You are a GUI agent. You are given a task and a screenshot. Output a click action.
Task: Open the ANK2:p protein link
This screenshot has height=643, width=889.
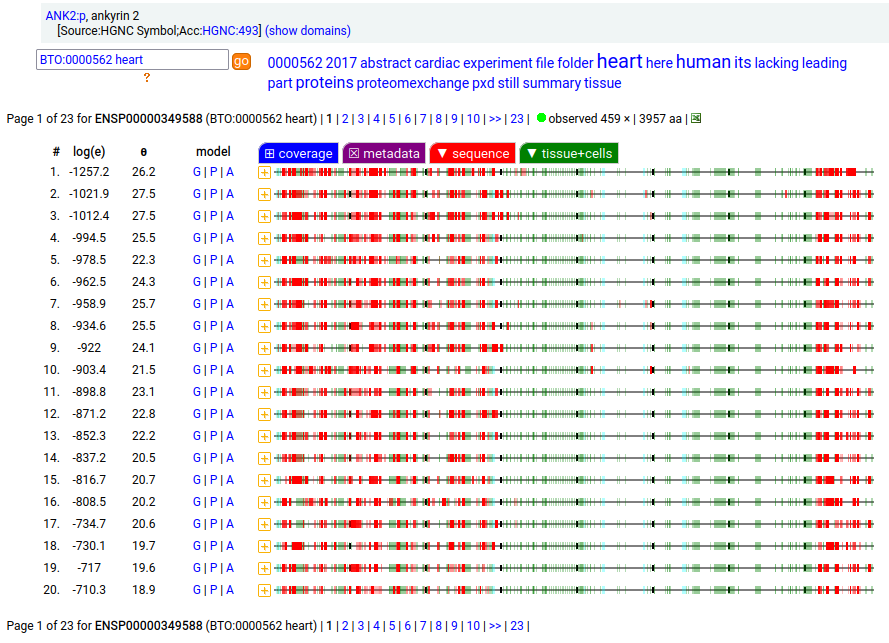[66, 16]
